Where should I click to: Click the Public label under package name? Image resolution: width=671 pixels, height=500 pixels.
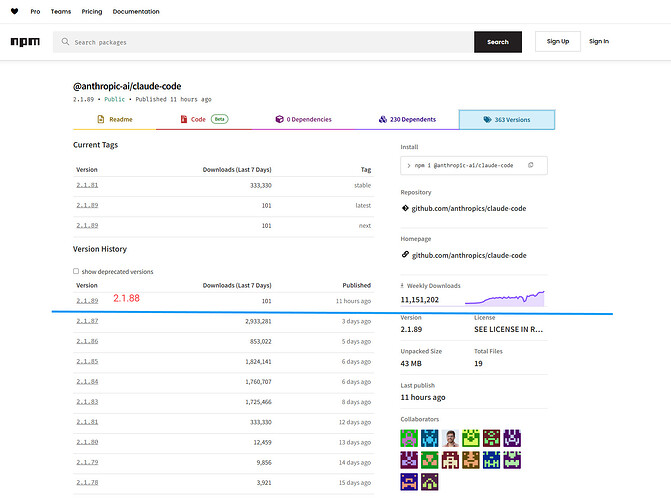click(x=115, y=99)
